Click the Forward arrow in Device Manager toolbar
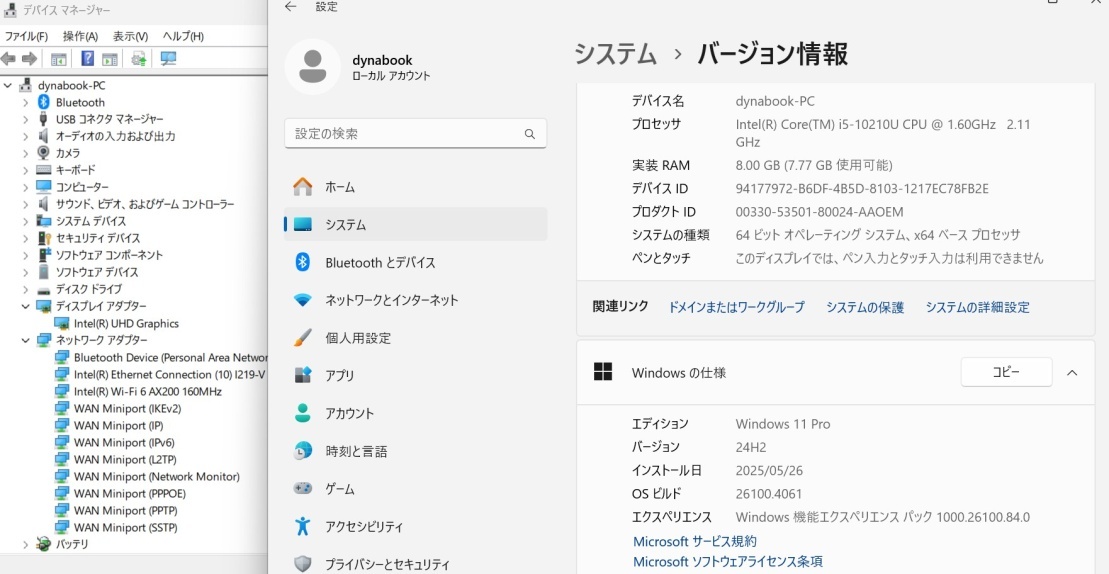This screenshot has width=1109, height=574. (29, 59)
